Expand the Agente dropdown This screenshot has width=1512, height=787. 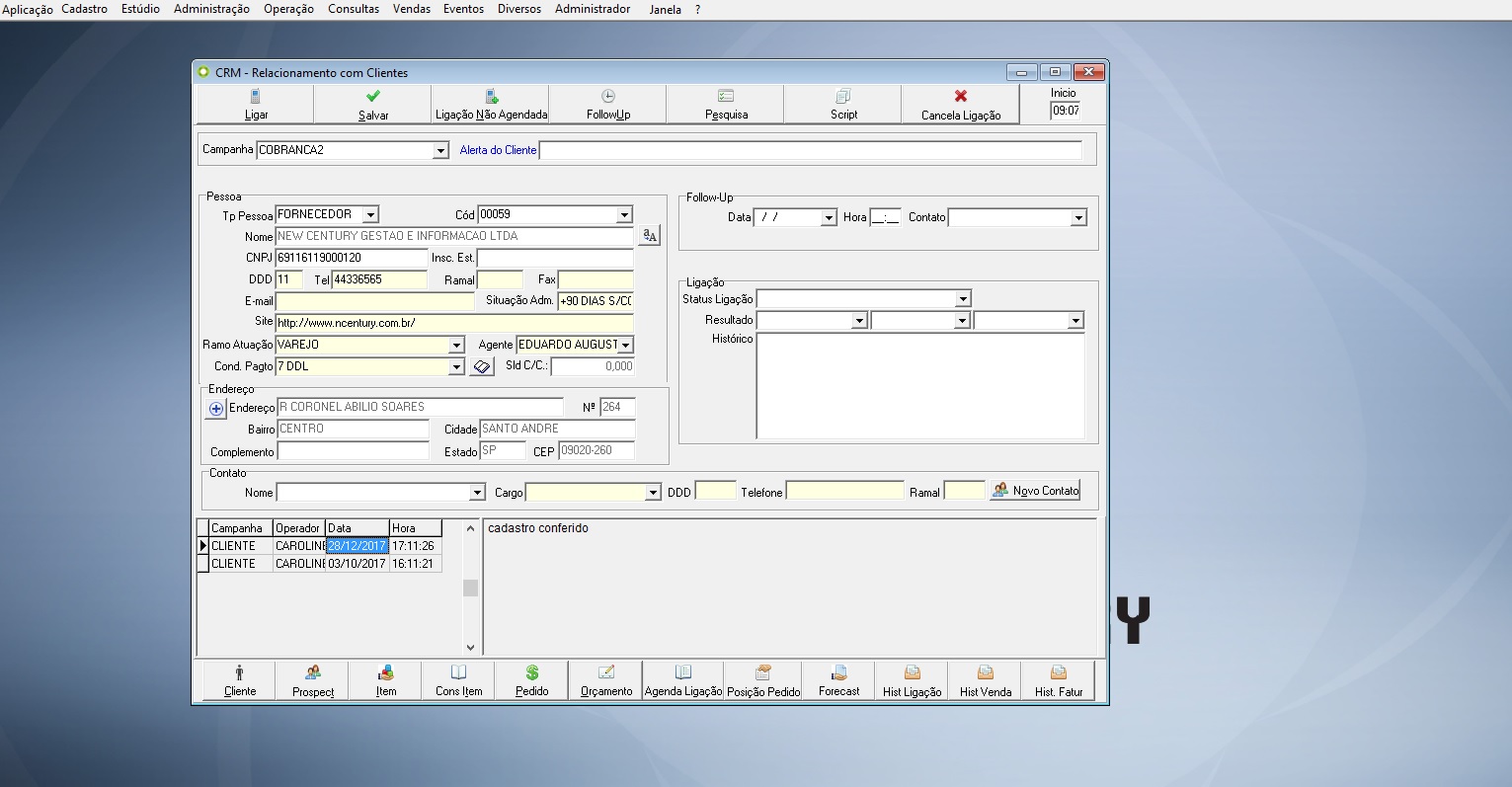pos(626,346)
